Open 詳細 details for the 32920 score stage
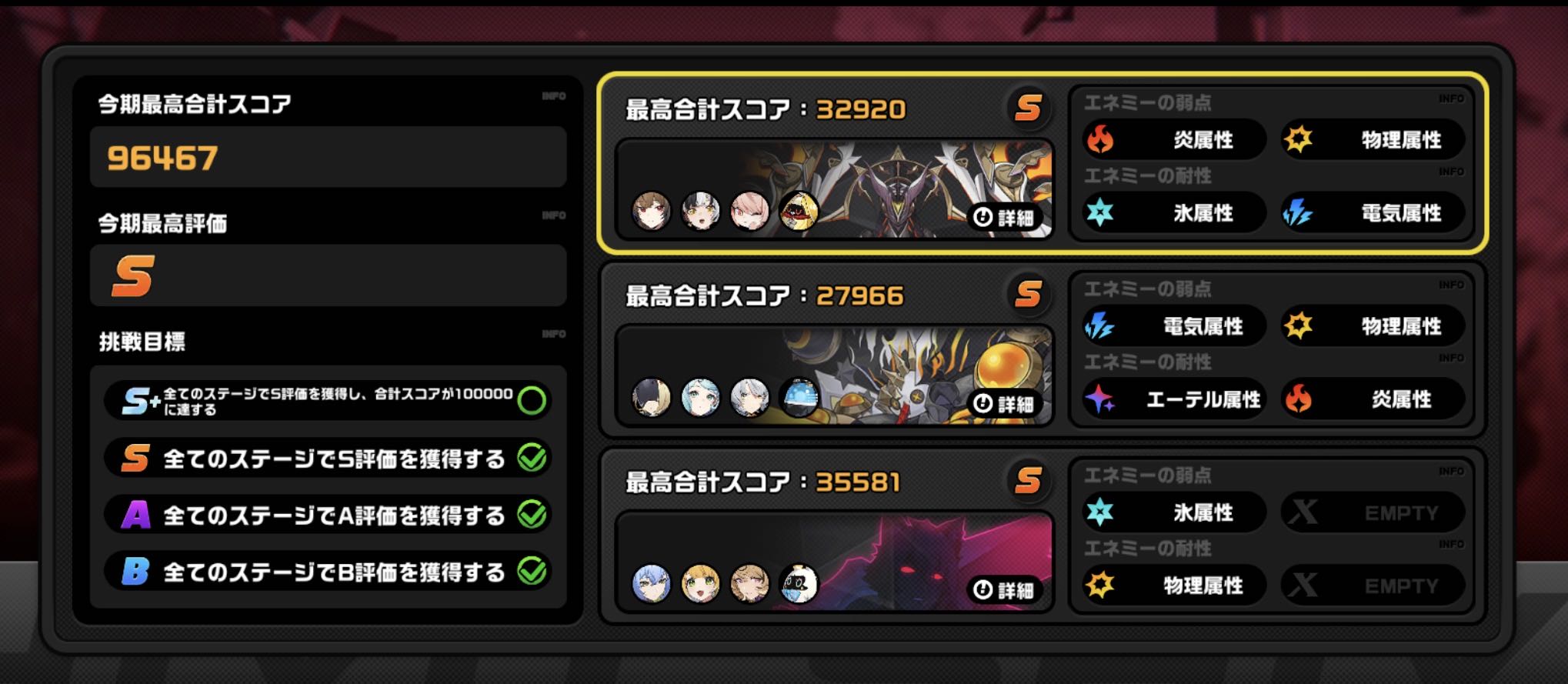 tap(1004, 217)
